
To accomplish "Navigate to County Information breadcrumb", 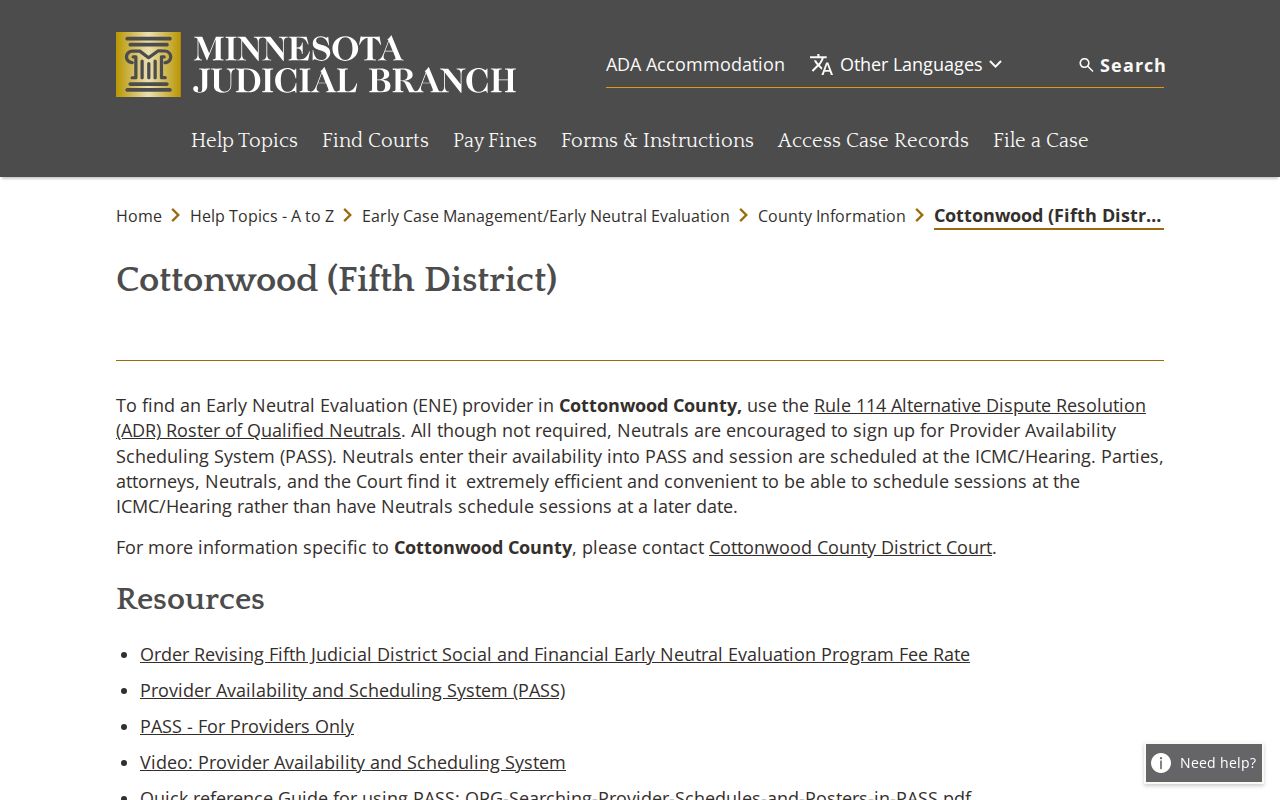I will [832, 216].
